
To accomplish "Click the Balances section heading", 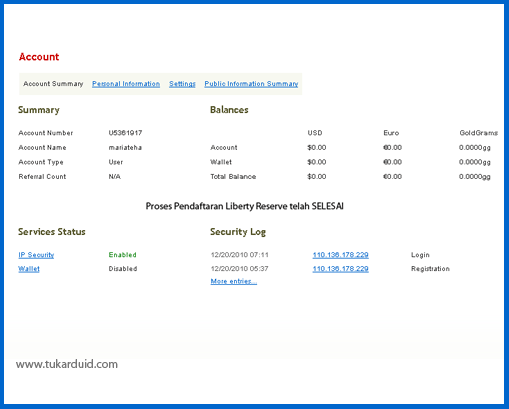I will pos(229,110).
